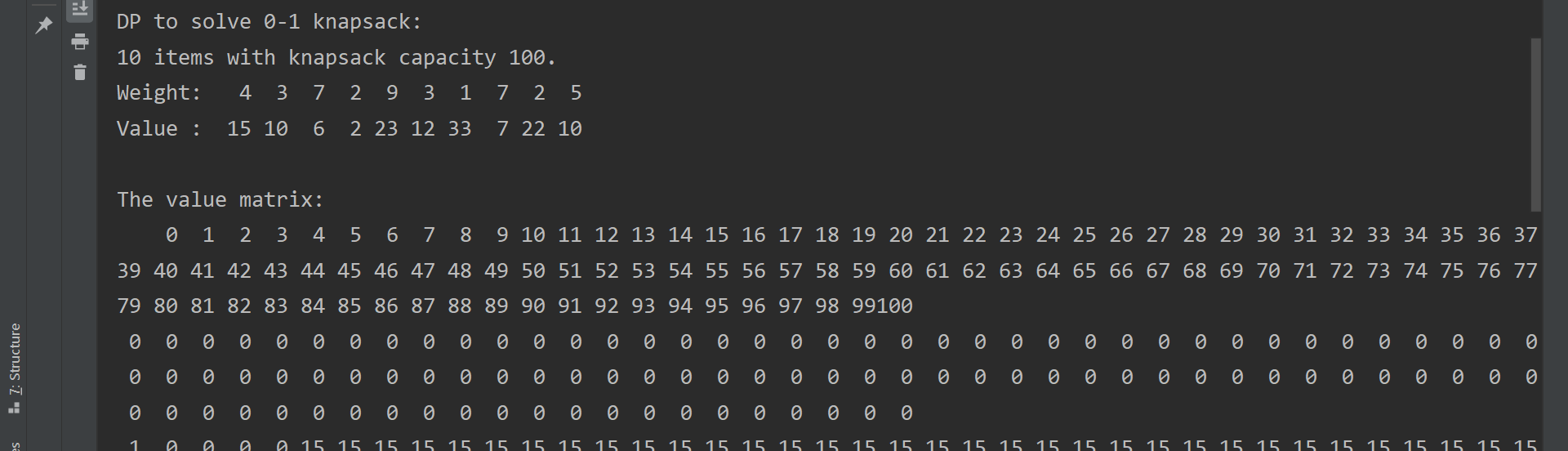Toggle scroll to end of console
This screenshot has height=451, width=1568.
[x=79, y=10]
